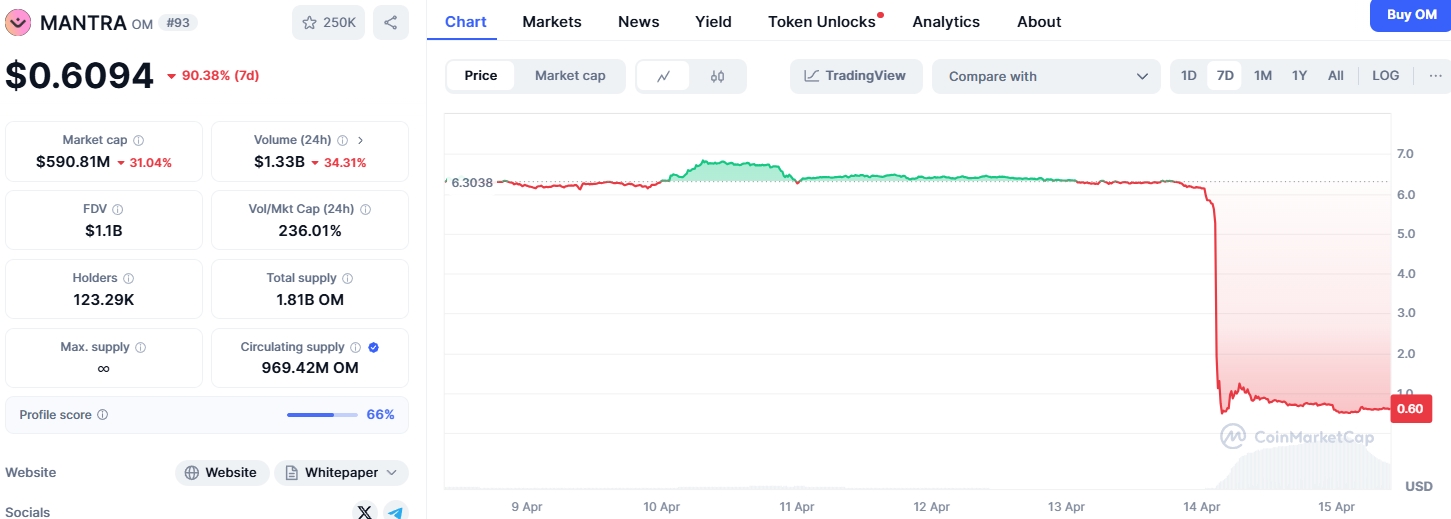
Task: Select the 1Y time range
Action: point(1299,76)
